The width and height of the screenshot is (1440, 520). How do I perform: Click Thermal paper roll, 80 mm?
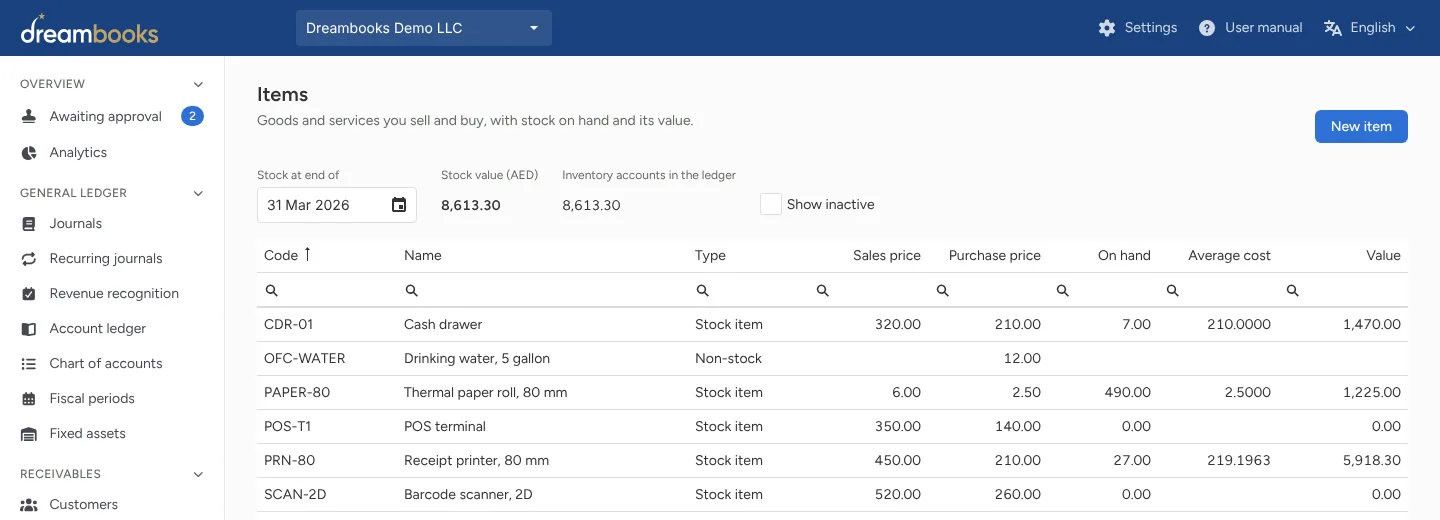click(485, 392)
